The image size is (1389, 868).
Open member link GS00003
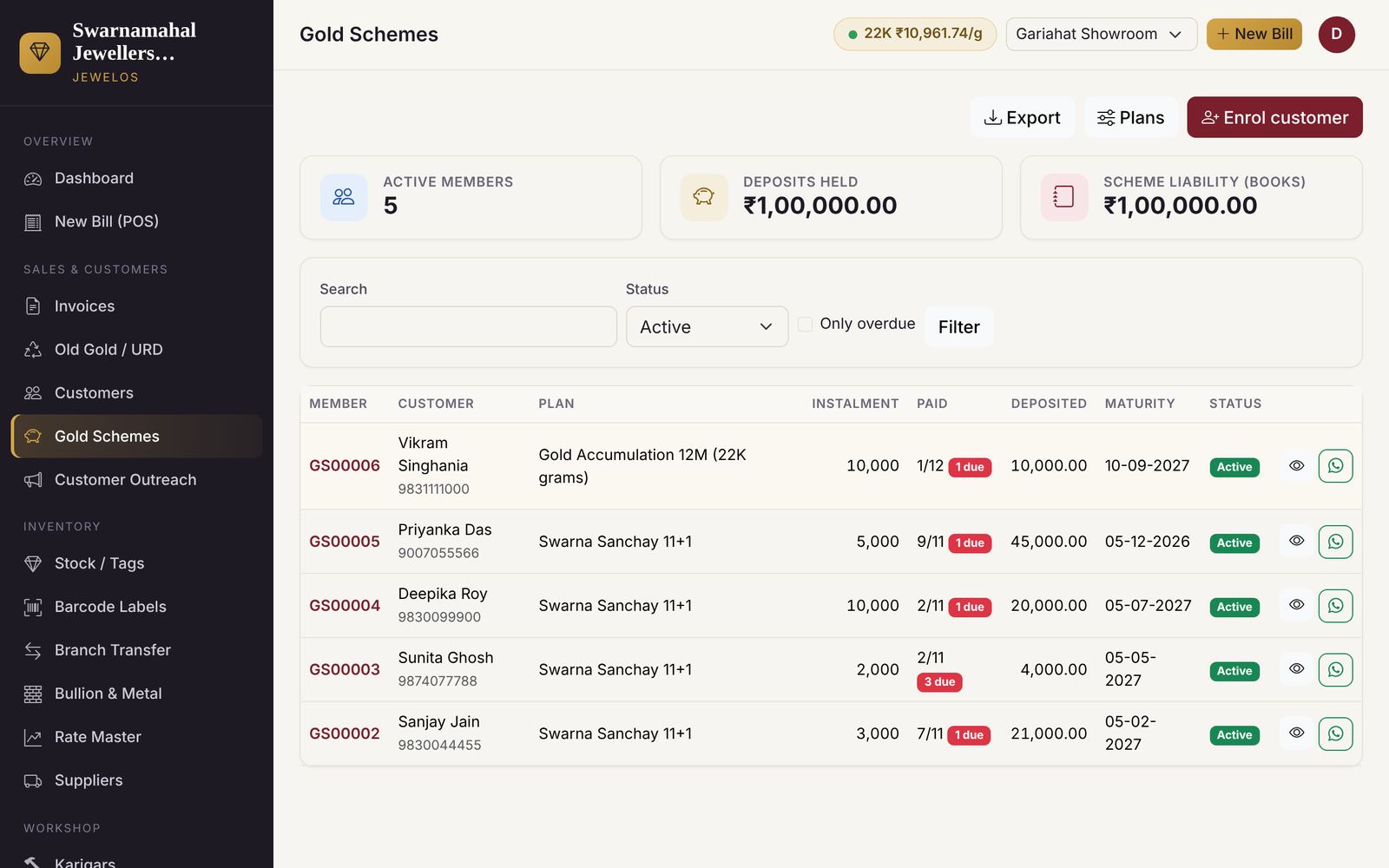pyautogui.click(x=345, y=670)
